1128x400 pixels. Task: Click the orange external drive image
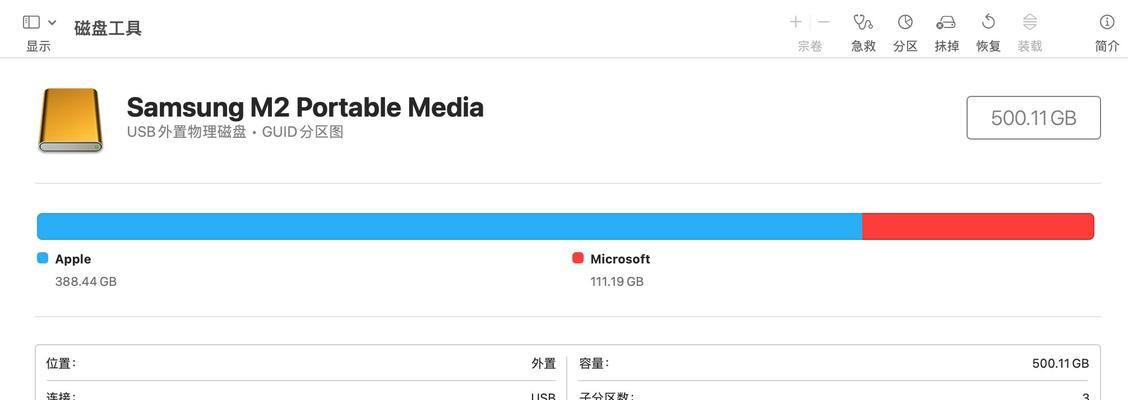tap(70, 120)
